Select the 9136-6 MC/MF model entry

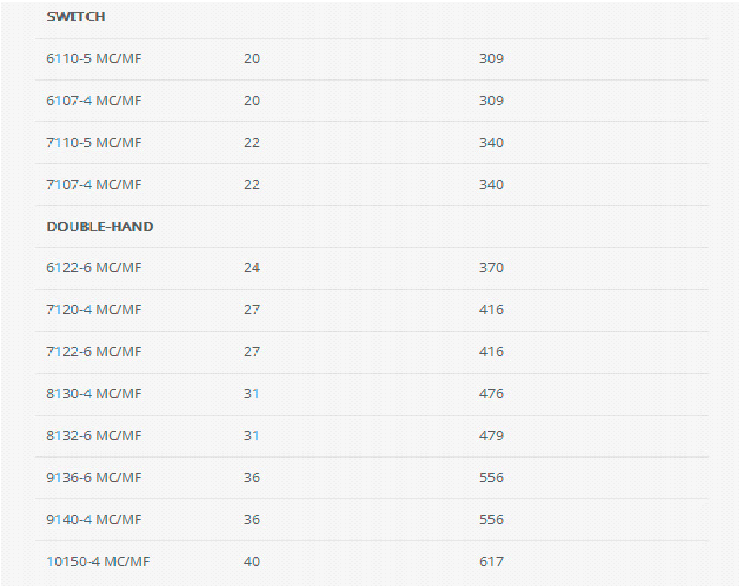[94, 478]
